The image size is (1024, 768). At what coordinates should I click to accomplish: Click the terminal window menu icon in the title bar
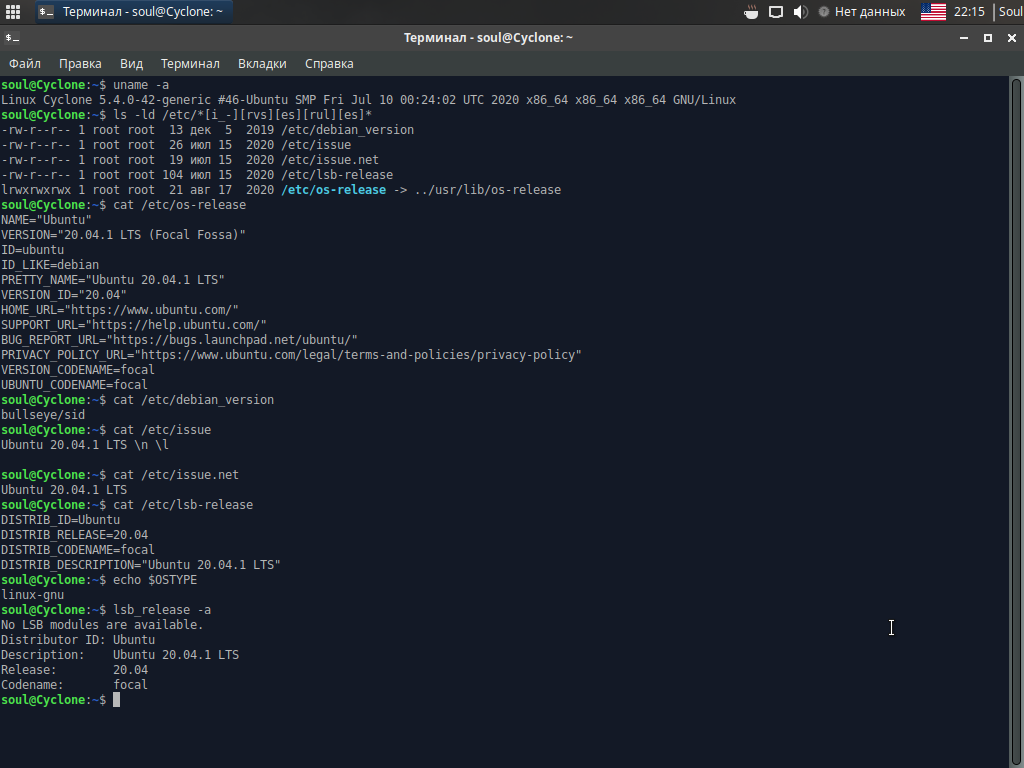12,38
